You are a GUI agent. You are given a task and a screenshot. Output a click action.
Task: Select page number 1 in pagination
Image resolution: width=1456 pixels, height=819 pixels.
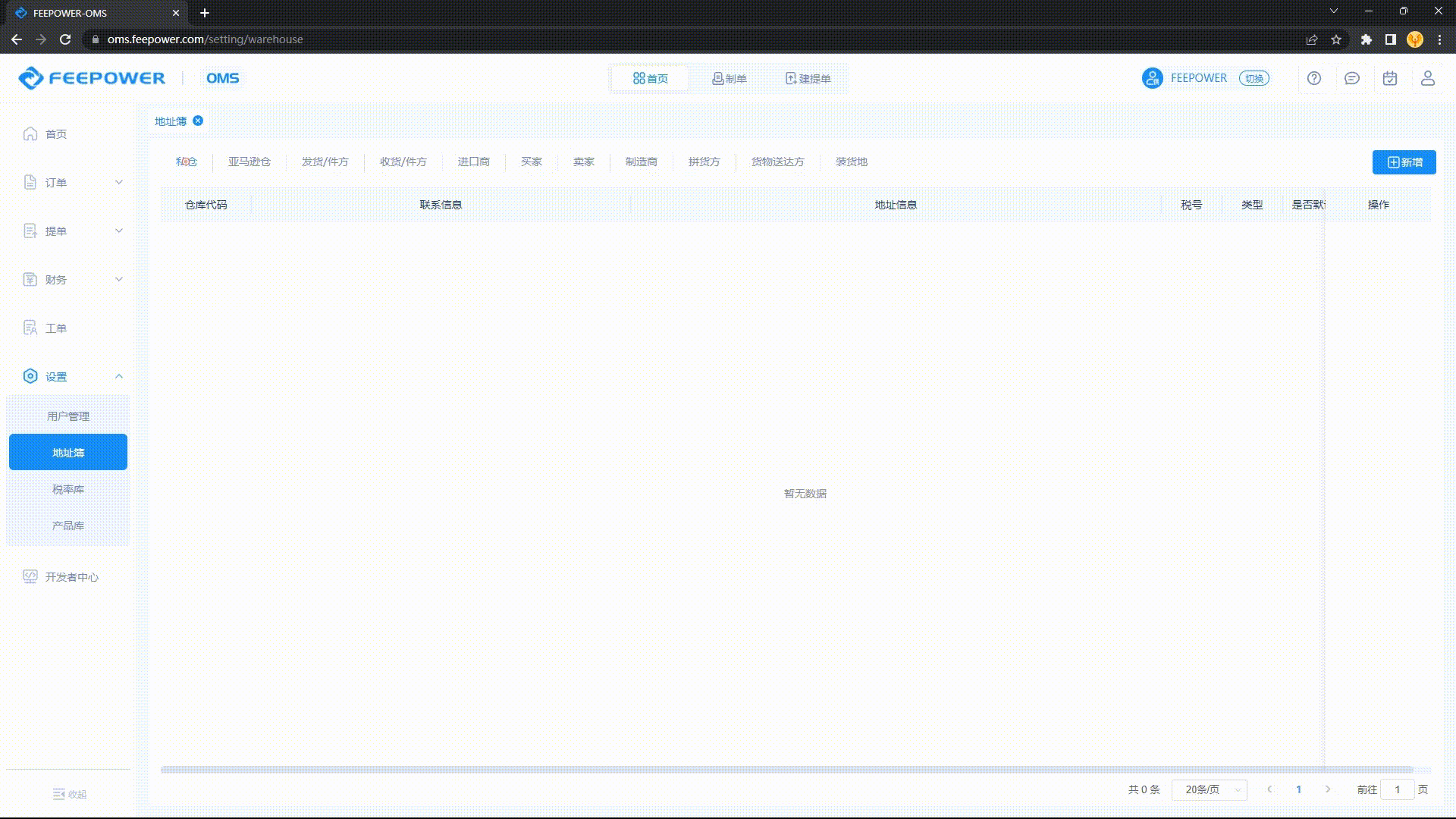[1299, 789]
